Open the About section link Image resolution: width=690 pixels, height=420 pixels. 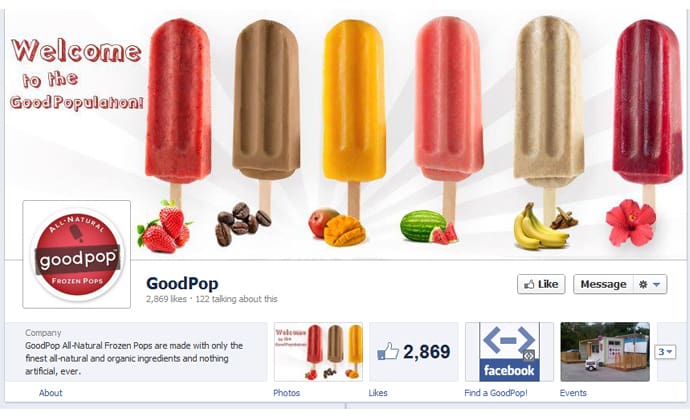tap(51, 393)
